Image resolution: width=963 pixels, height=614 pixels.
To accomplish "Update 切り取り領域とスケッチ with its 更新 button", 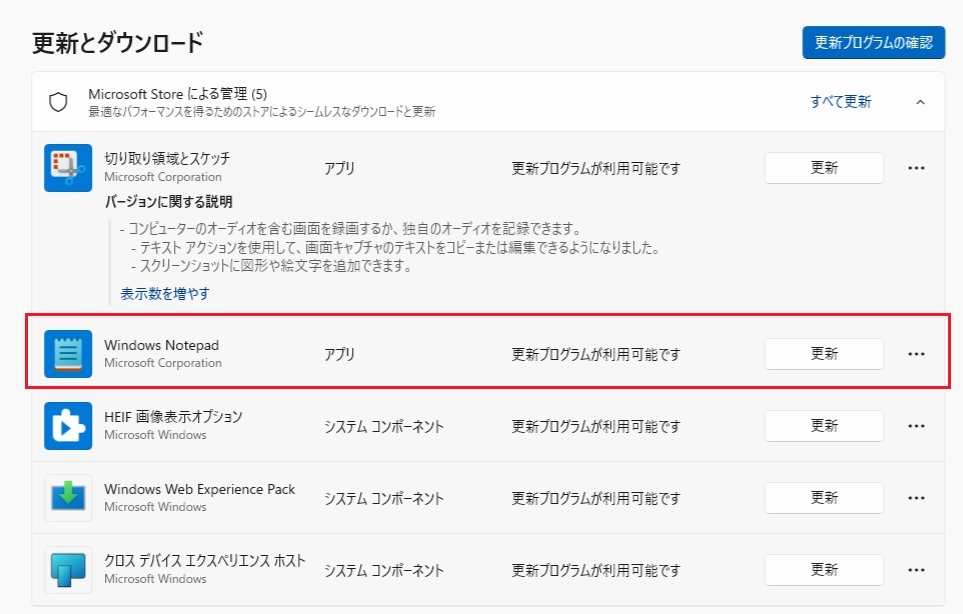I will pyautogui.click(x=824, y=168).
